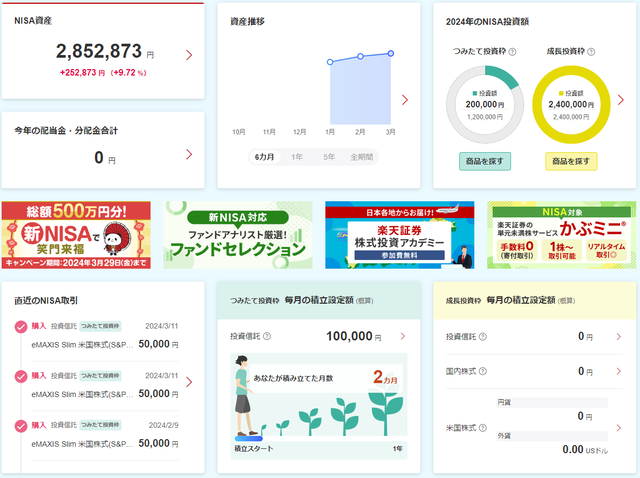Open かぶミニ NISA対象 banner
Viewport: 640px width, 478px height.
tap(561, 235)
